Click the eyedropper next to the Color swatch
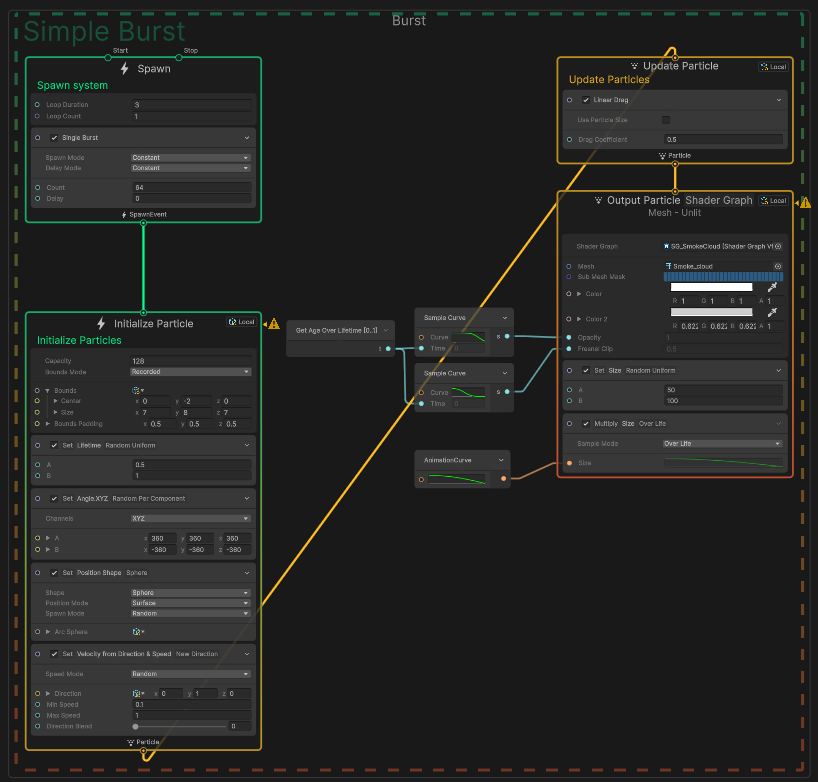The image size is (818, 782). 772,287
